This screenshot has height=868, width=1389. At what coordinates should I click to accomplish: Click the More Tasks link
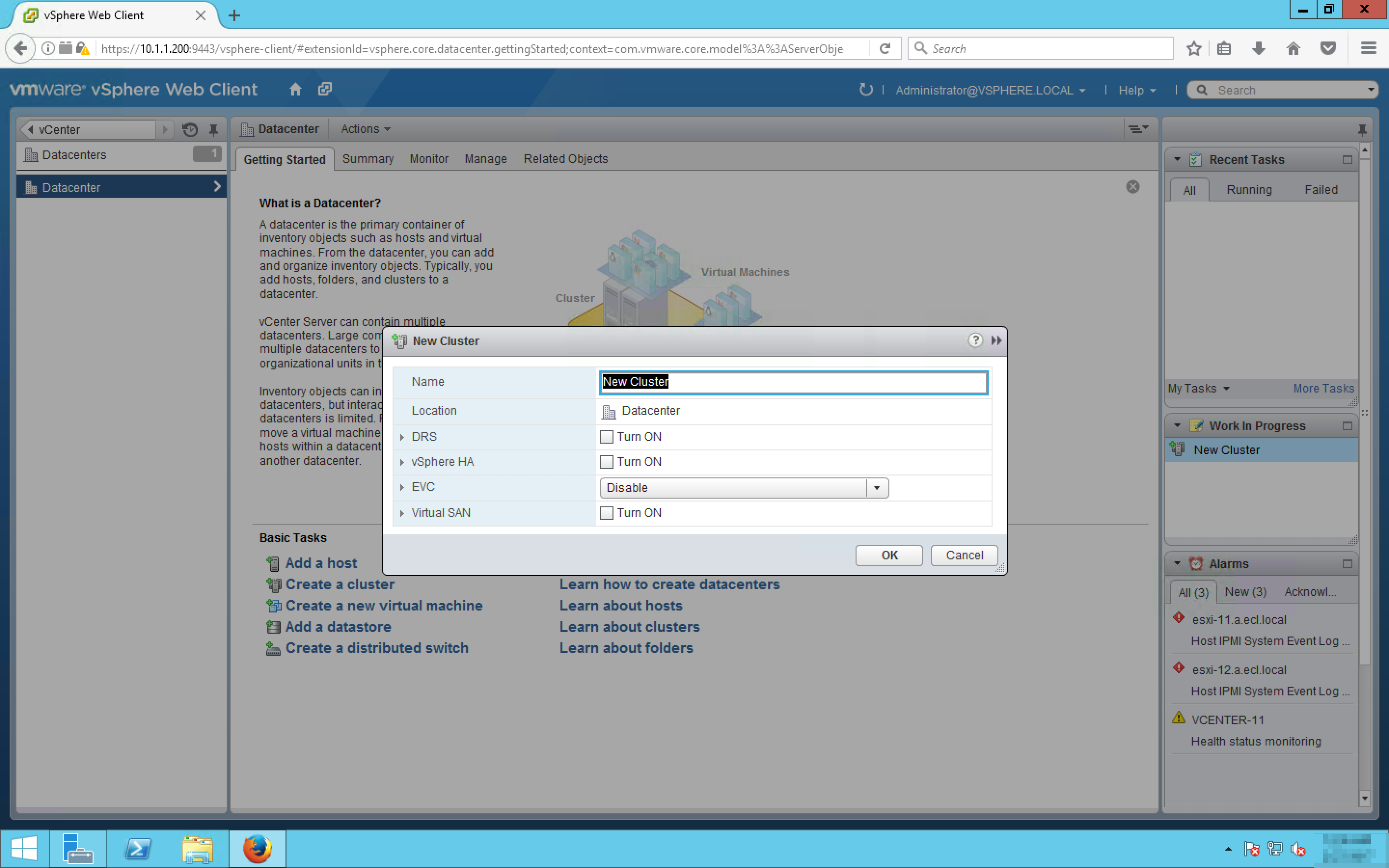point(1323,389)
